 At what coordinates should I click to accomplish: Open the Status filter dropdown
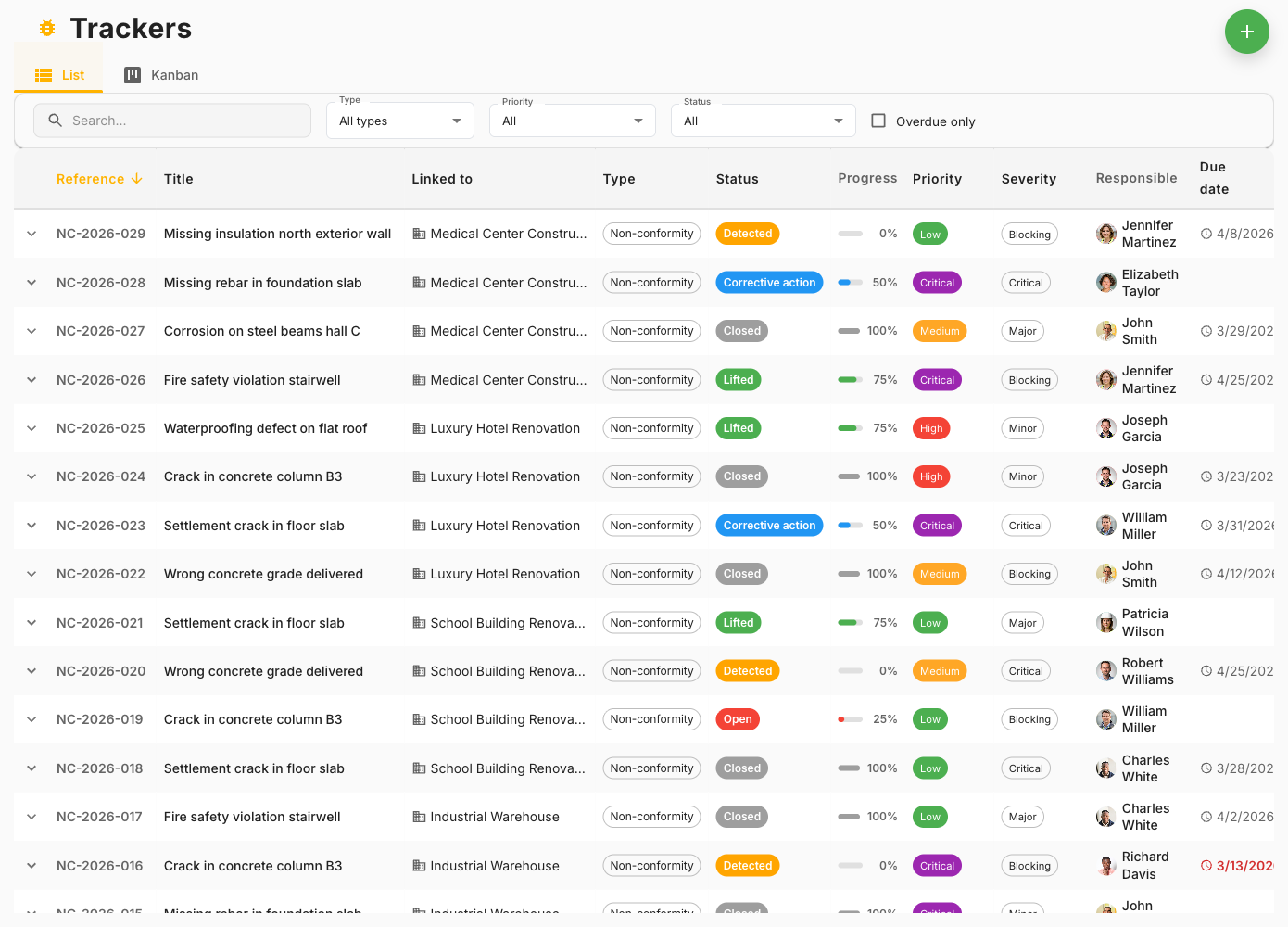pos(763,121)
